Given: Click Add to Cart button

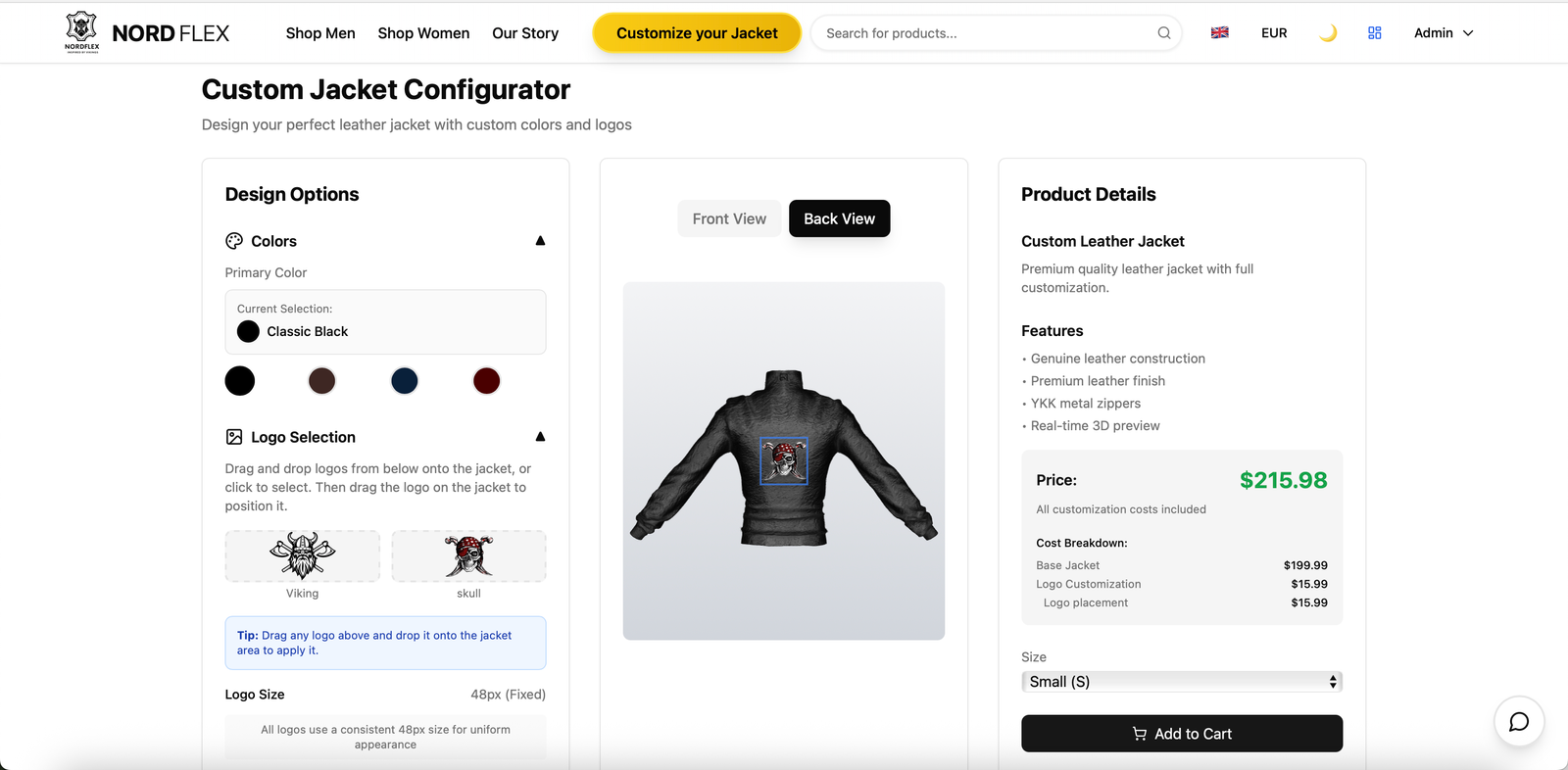Looking at the screenshot, I should tap(1181, 734).
